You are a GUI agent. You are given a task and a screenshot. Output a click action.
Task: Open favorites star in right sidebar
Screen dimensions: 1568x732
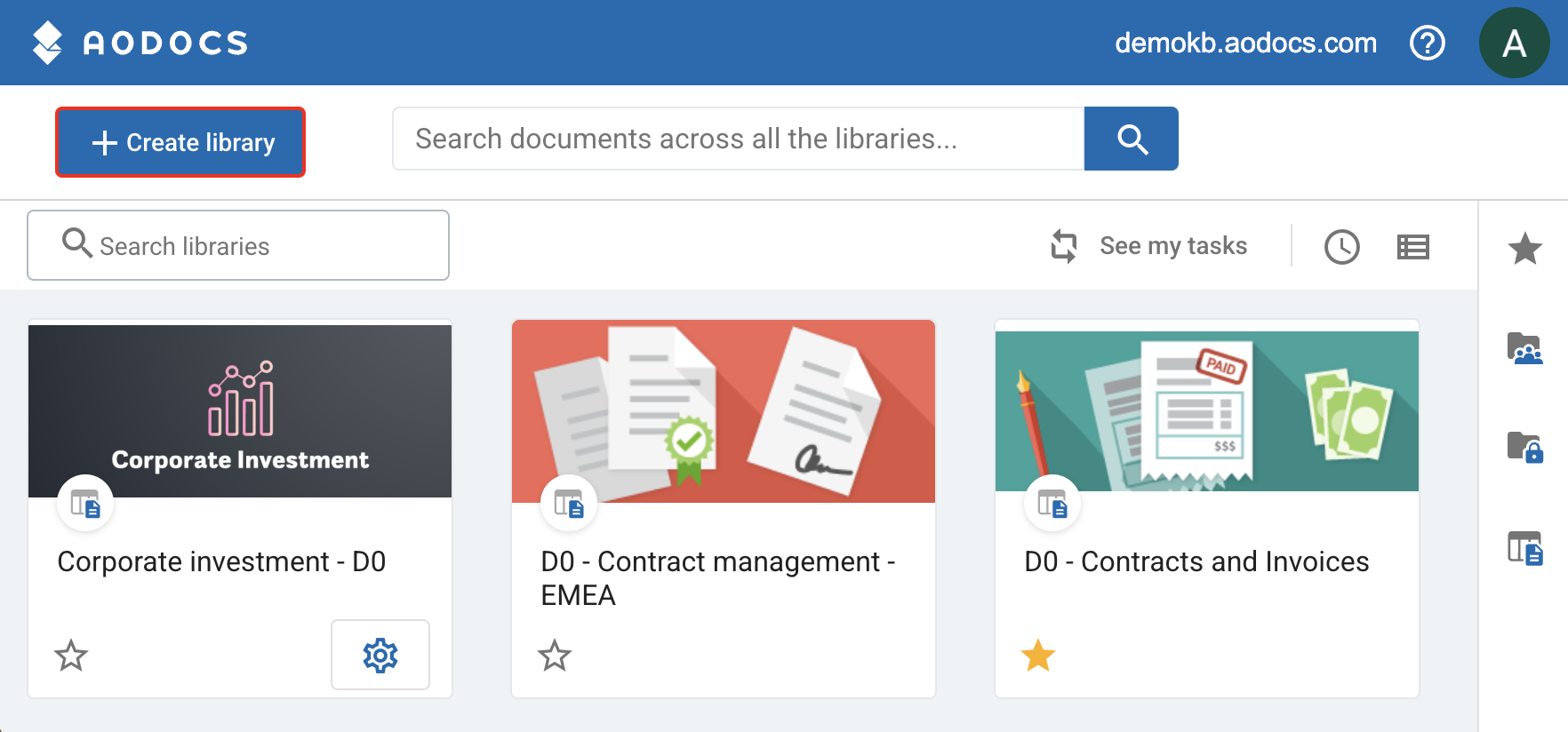pos(1524,249)
